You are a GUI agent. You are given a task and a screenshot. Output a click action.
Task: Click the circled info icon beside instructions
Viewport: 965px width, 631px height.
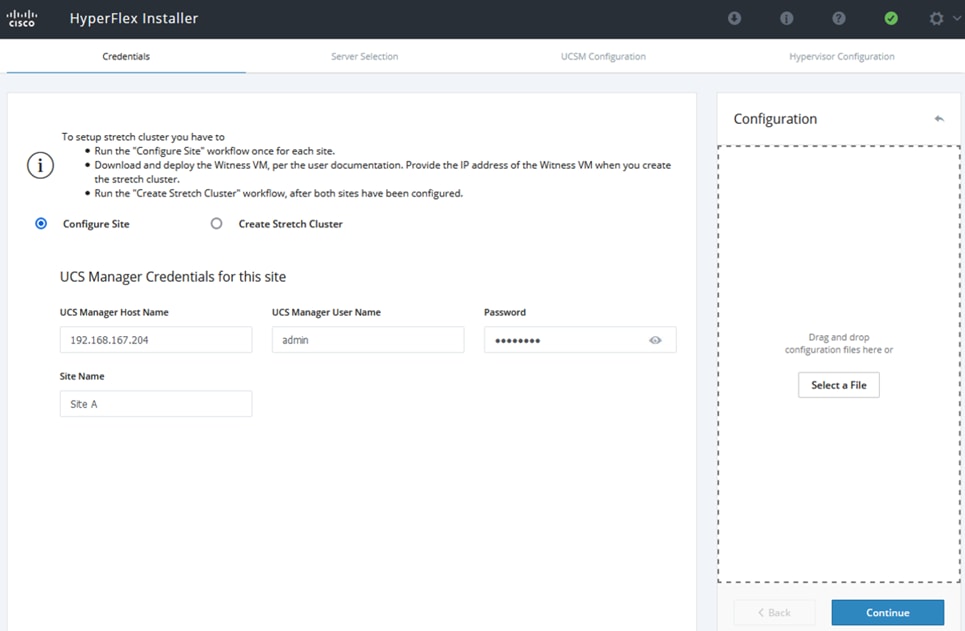click(x=40, y=166)
